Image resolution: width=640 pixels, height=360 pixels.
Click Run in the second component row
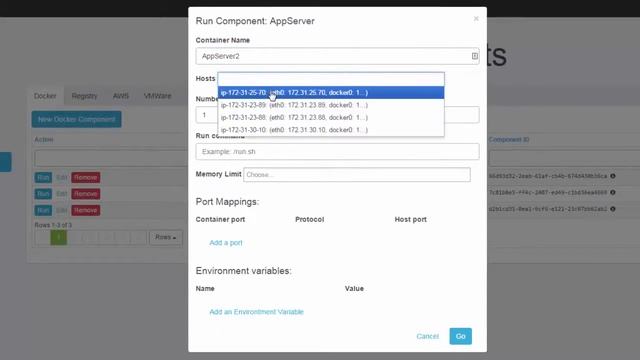pyautogui.click(x=43, y=194)
